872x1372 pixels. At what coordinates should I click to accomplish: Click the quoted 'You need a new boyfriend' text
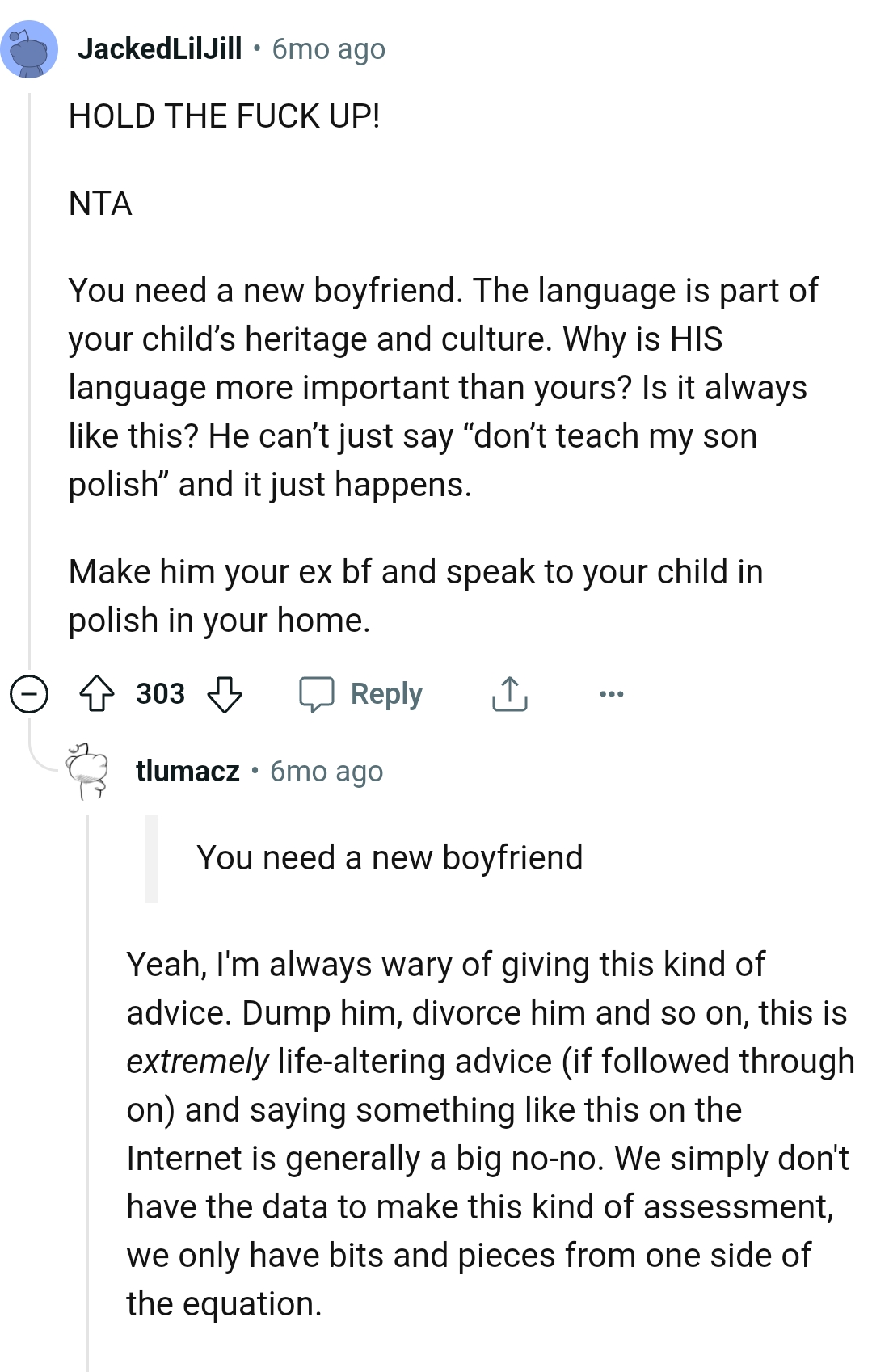point(390,857)
